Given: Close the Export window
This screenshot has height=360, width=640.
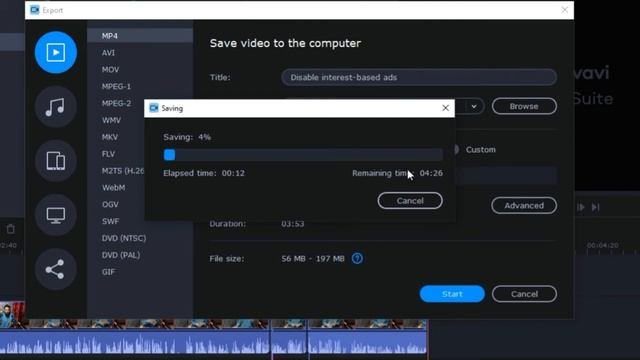Looking at the screenshot, I should [564, 10].
